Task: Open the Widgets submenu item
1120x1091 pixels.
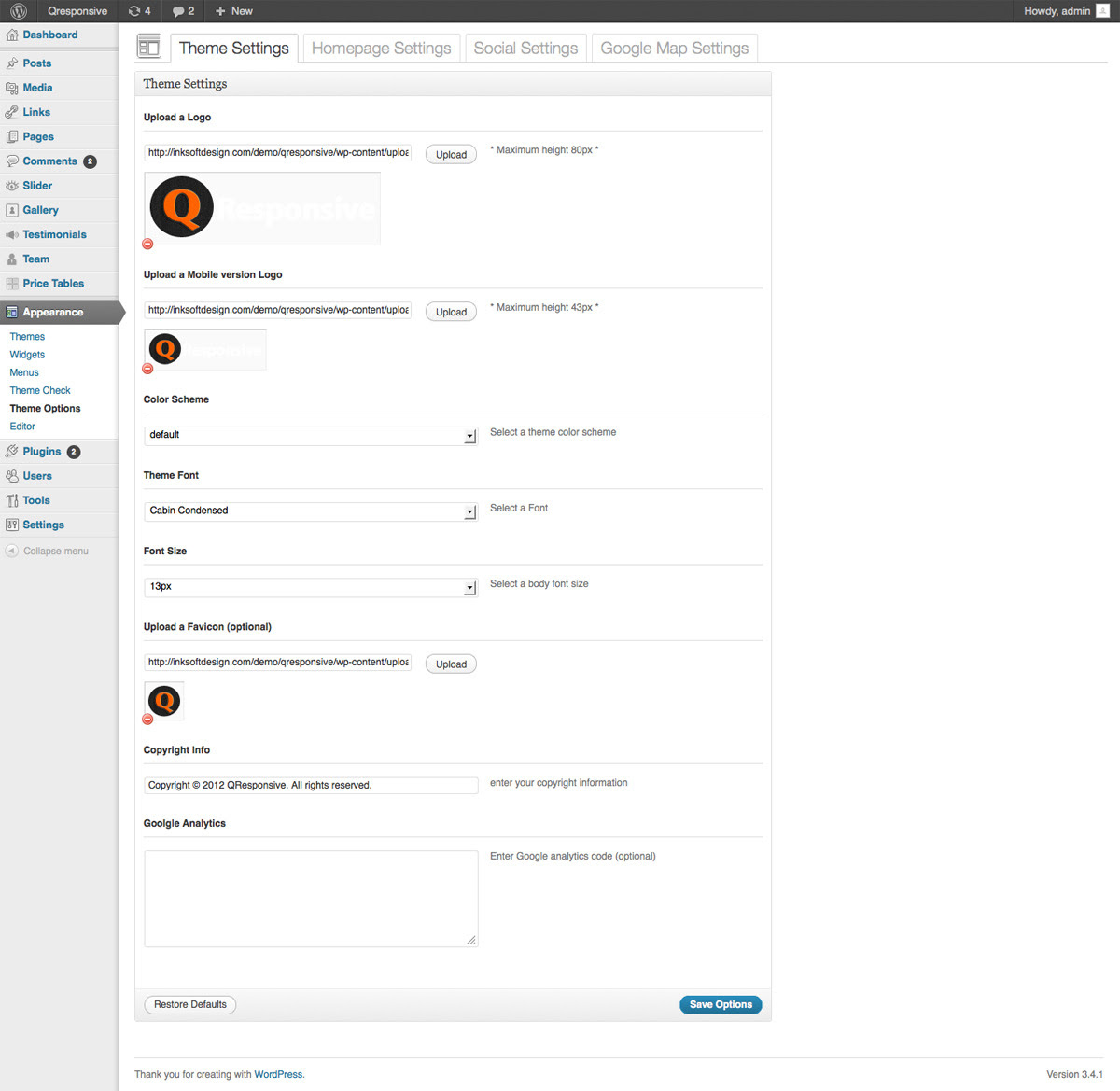Action: tap(27, 355)
